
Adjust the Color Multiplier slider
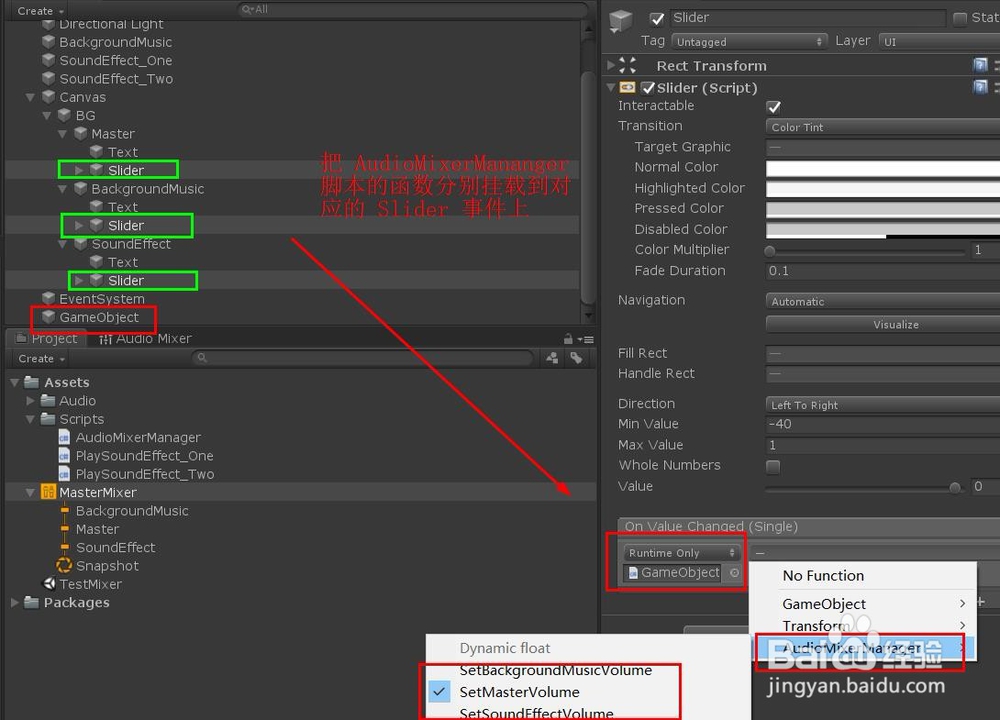point(866,251)
